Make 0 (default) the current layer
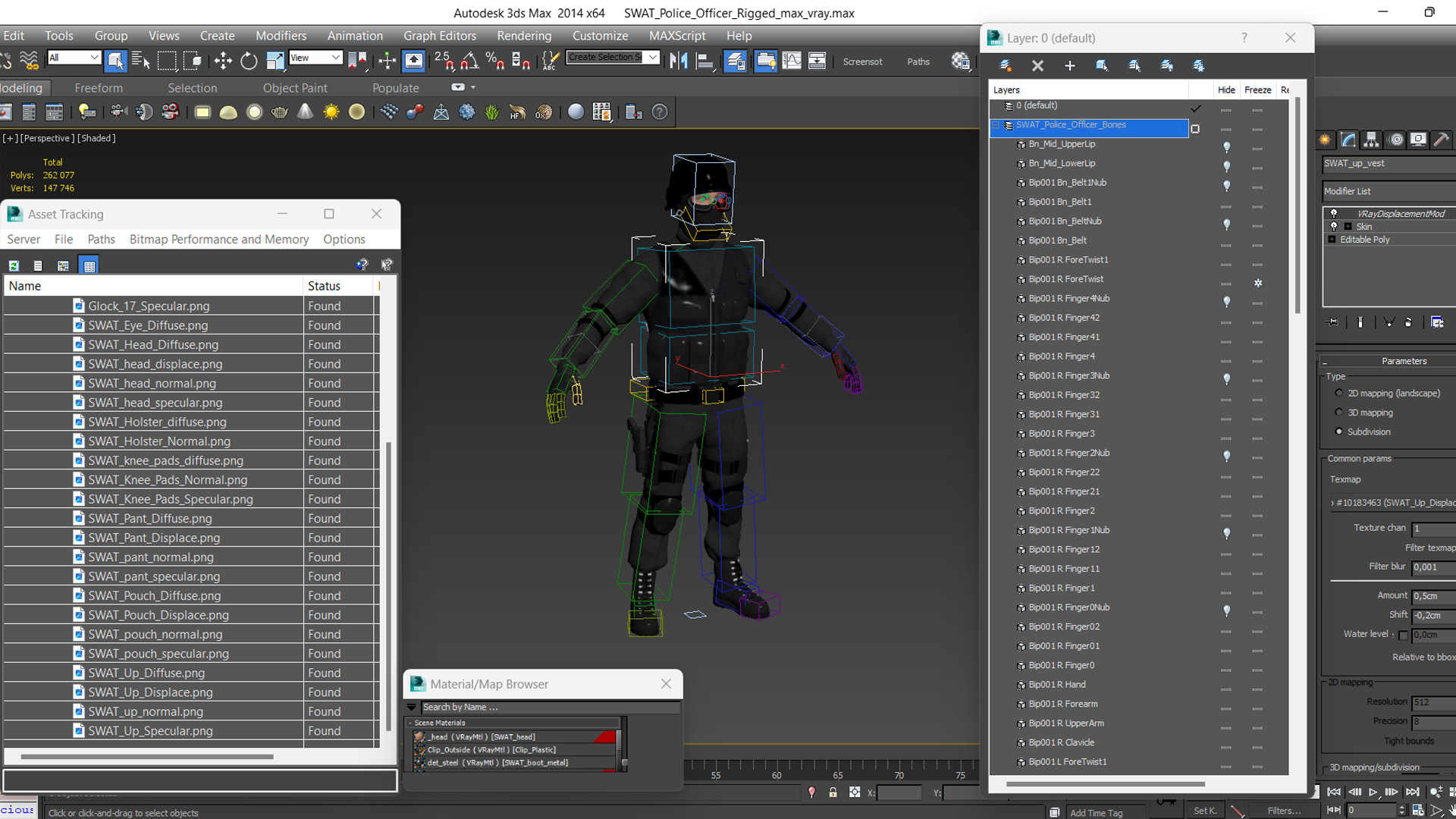This screenshot has width=1456, height=819. pos(1195,108)
